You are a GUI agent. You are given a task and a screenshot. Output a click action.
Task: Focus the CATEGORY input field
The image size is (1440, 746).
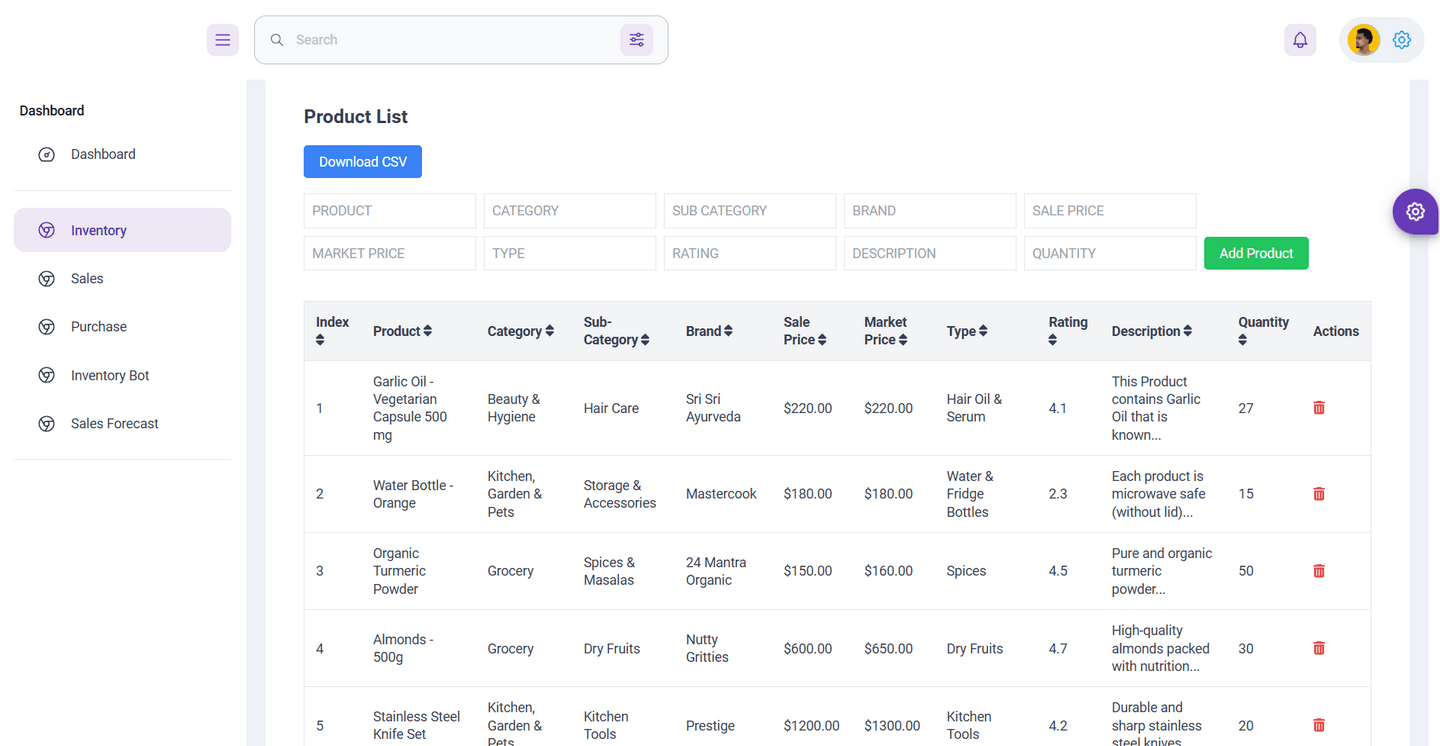click(x=570, y=211)
